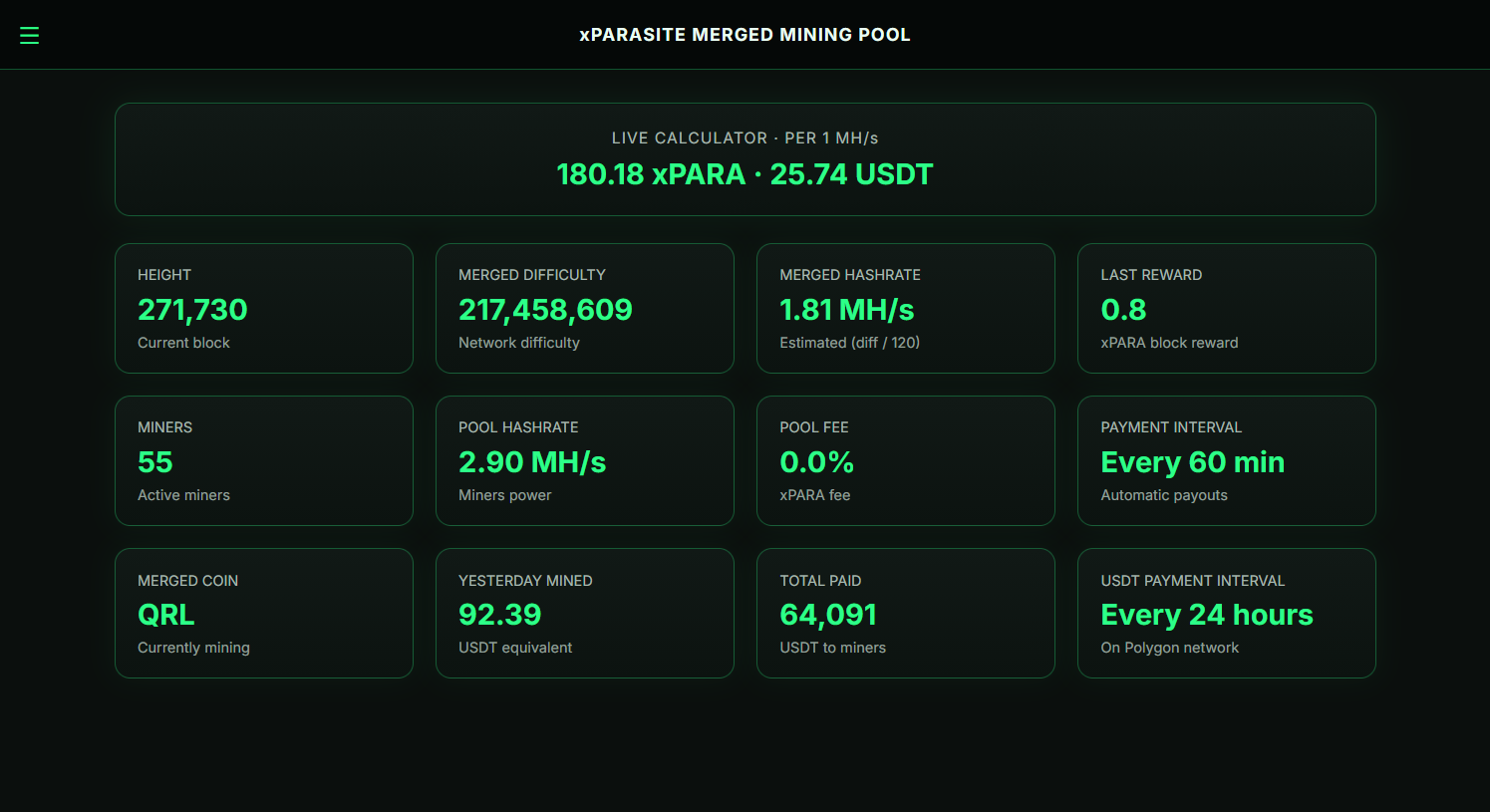The width and height of the screenshot is (1490, 812).
Task: Click the Every 24 hours text
Action: 1206,615
